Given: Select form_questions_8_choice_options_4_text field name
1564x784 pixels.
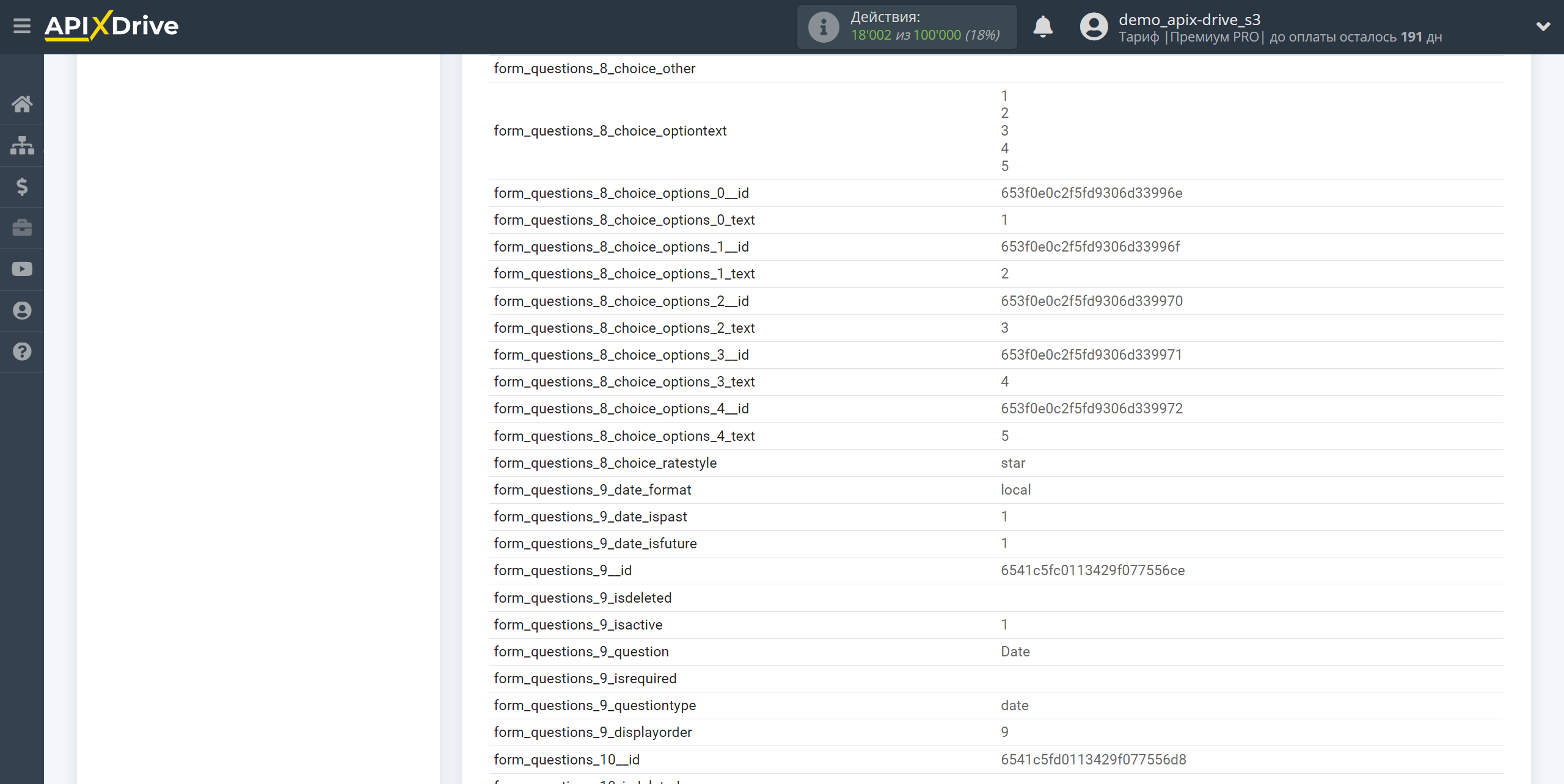Looking at the screenshot, I should point(624,437).
